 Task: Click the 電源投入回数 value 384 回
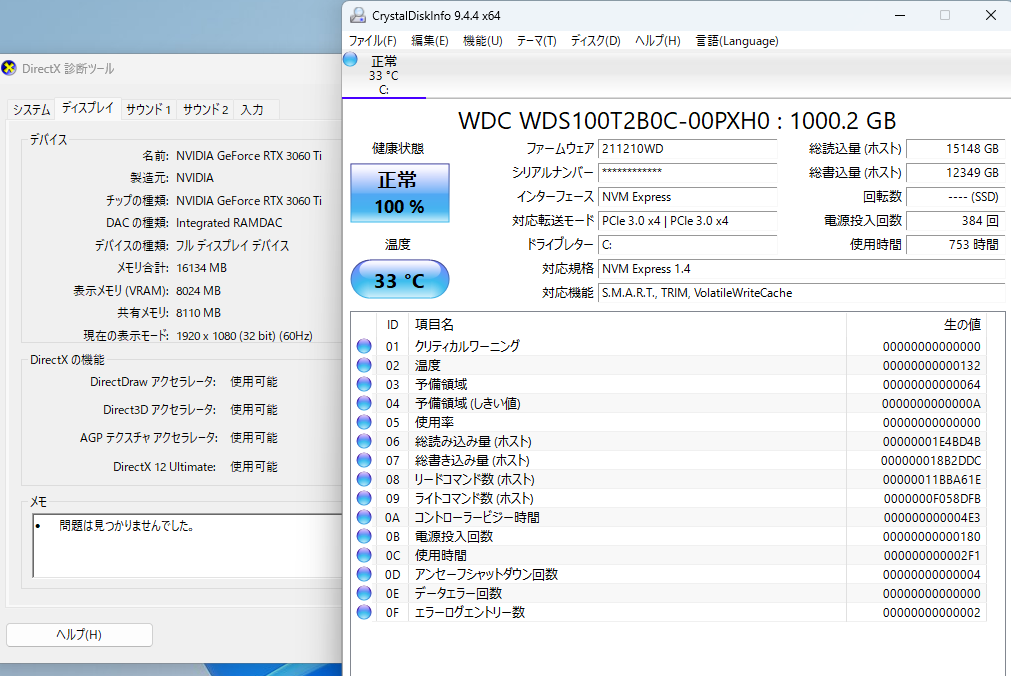tap(956, 221)
